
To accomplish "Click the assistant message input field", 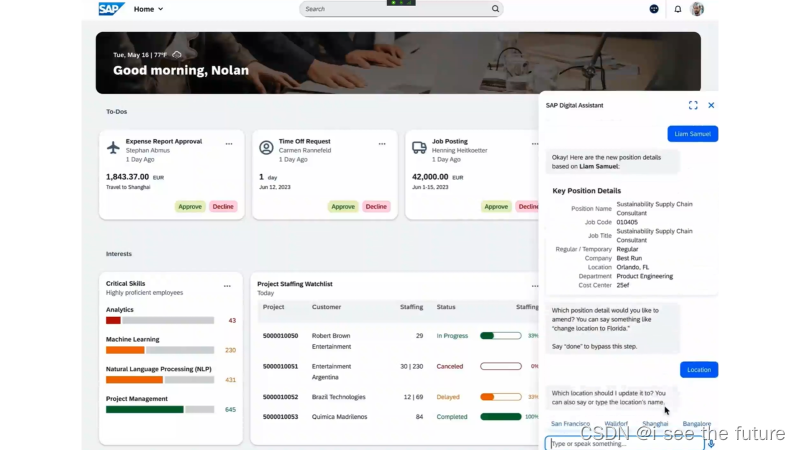I will (x=624, y=443).
